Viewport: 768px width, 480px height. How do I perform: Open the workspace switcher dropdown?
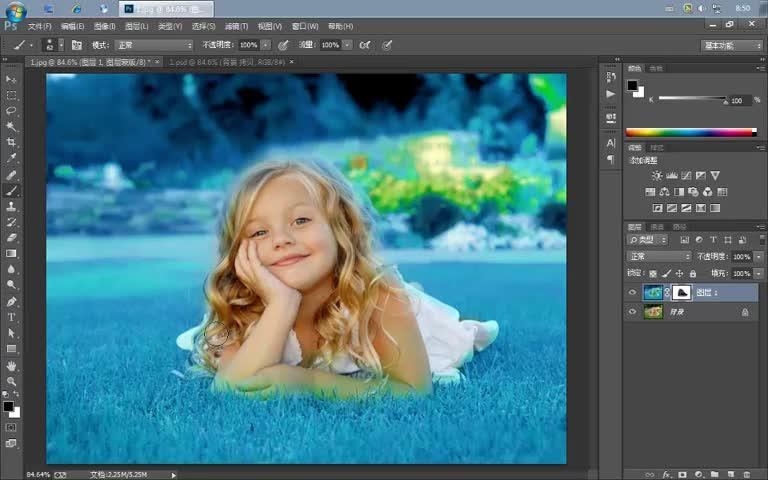click(x=732, y=46)
